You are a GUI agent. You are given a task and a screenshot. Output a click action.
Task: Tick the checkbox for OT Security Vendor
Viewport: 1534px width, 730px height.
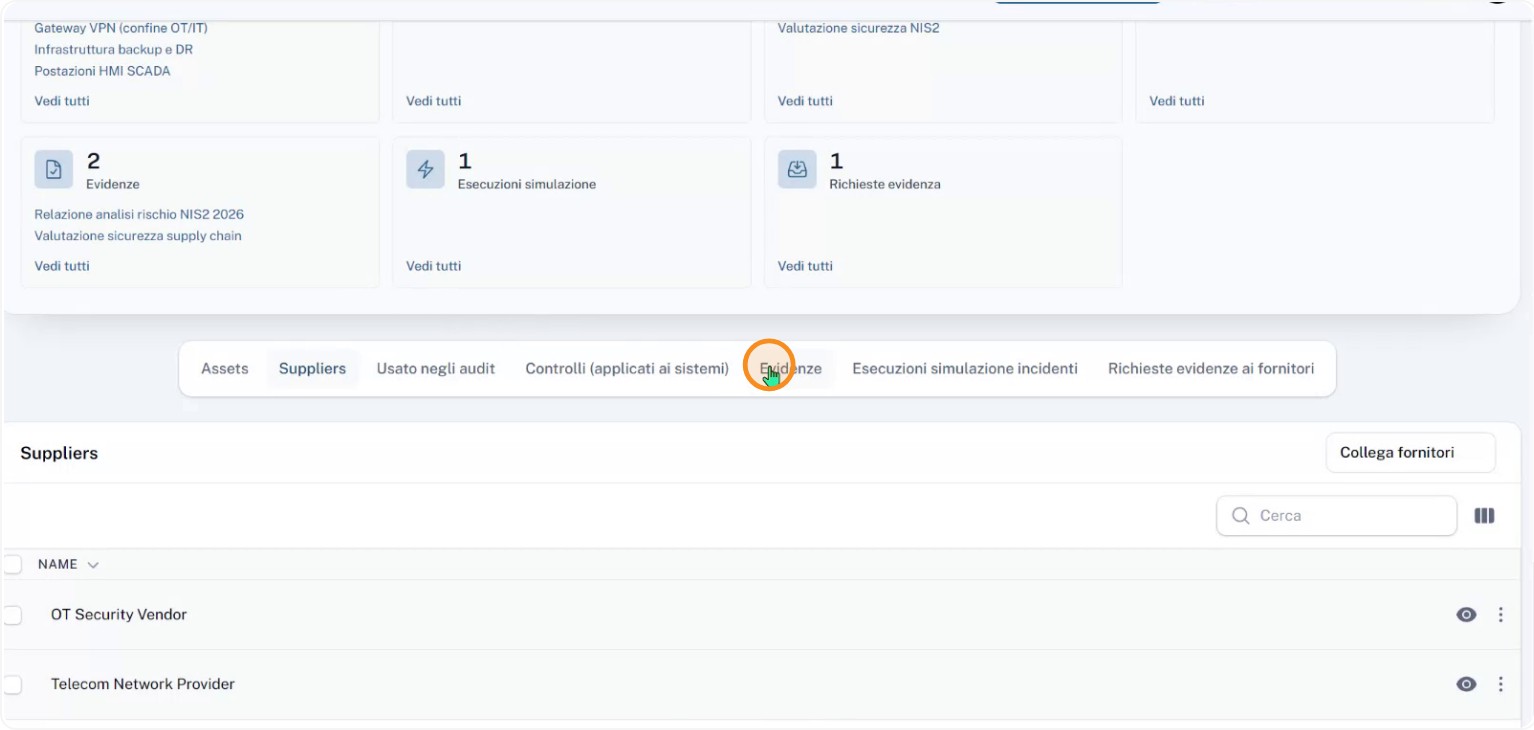[x=12, y=615]
